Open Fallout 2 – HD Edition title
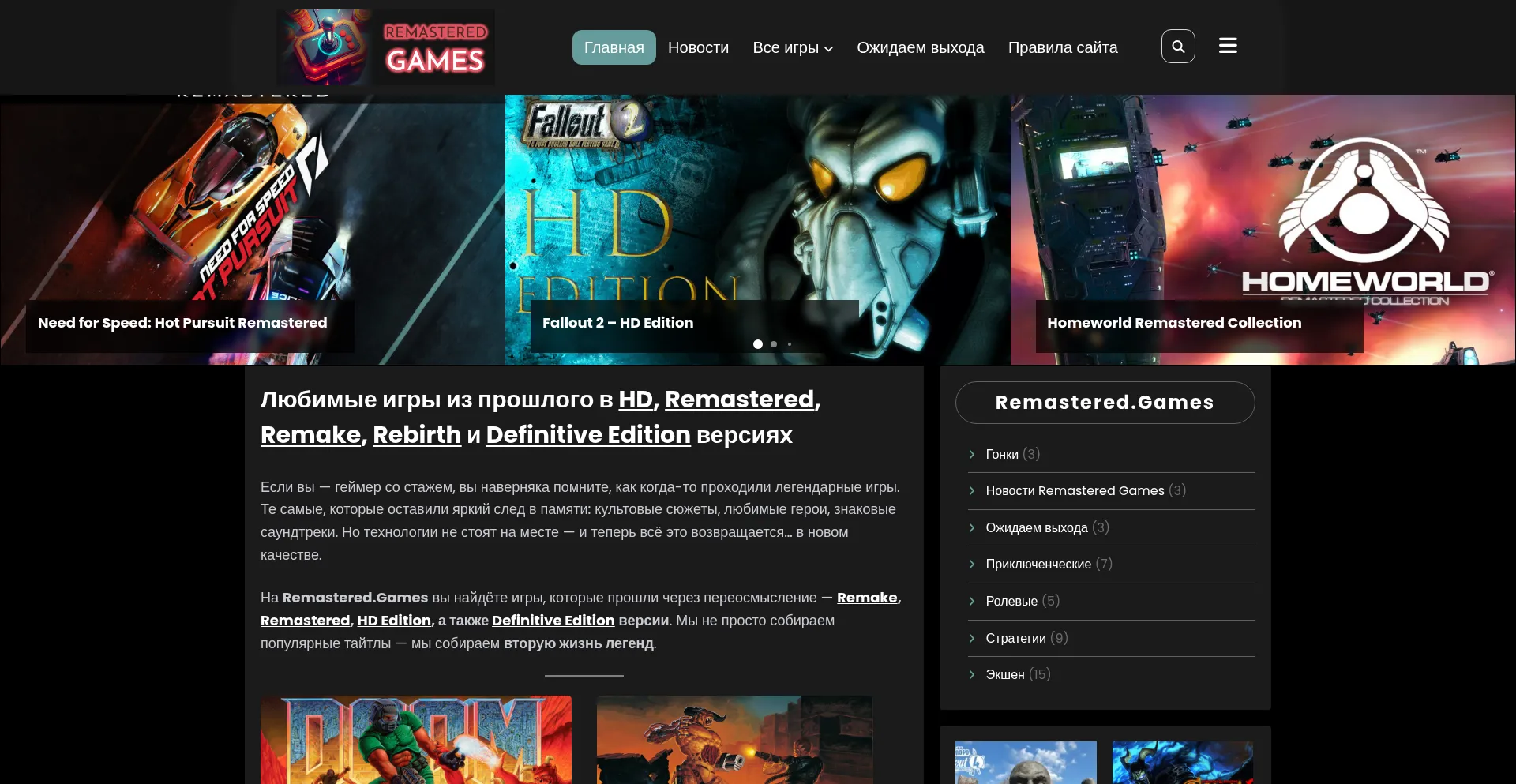Image resolution: width=1516 pixels, height=784 pixels. [x=618, y=323]
